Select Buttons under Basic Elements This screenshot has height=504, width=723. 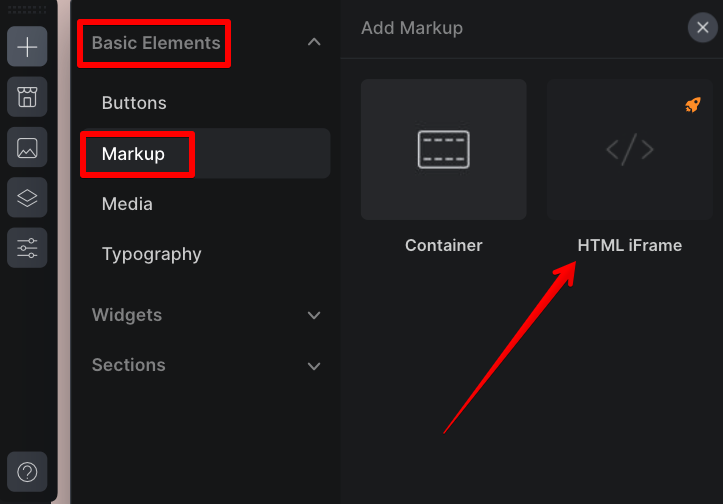pos(134,103)
